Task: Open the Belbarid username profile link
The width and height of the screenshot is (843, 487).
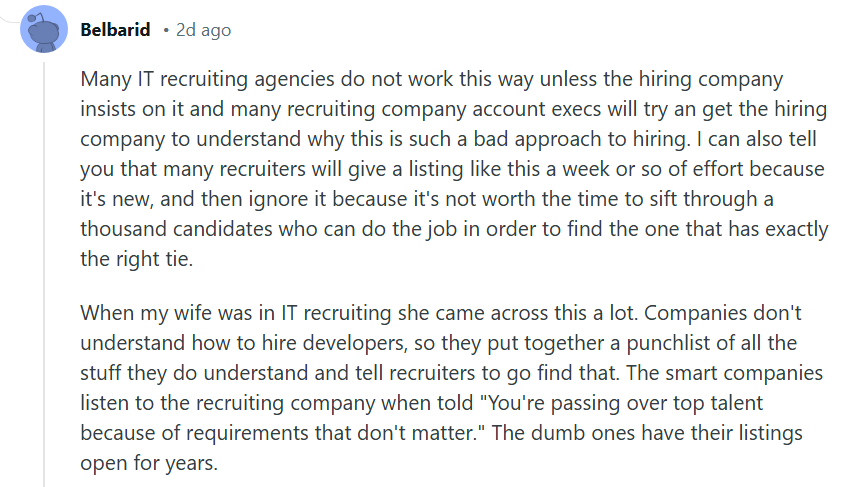Action: click(115, 30)
